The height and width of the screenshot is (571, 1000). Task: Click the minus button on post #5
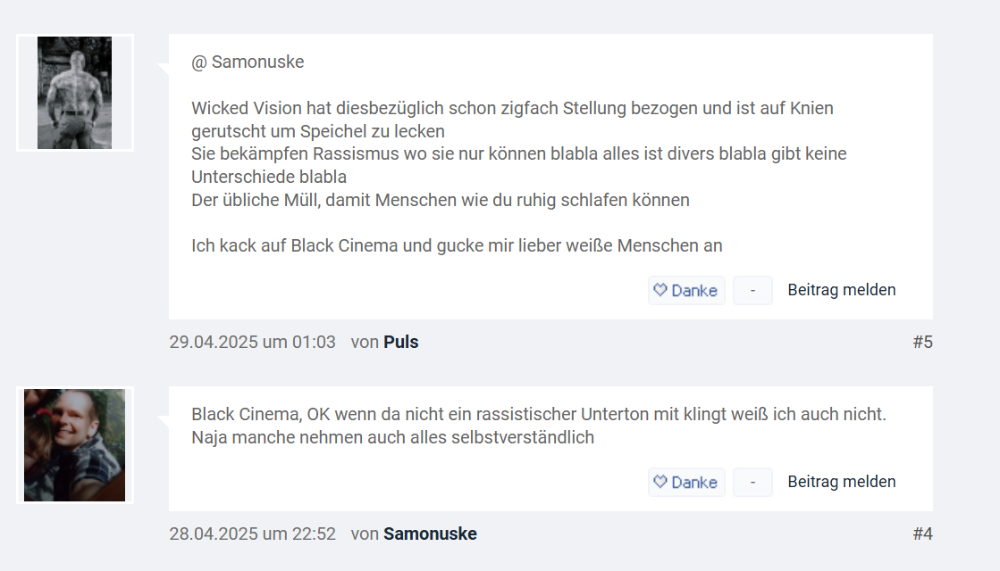753,290
